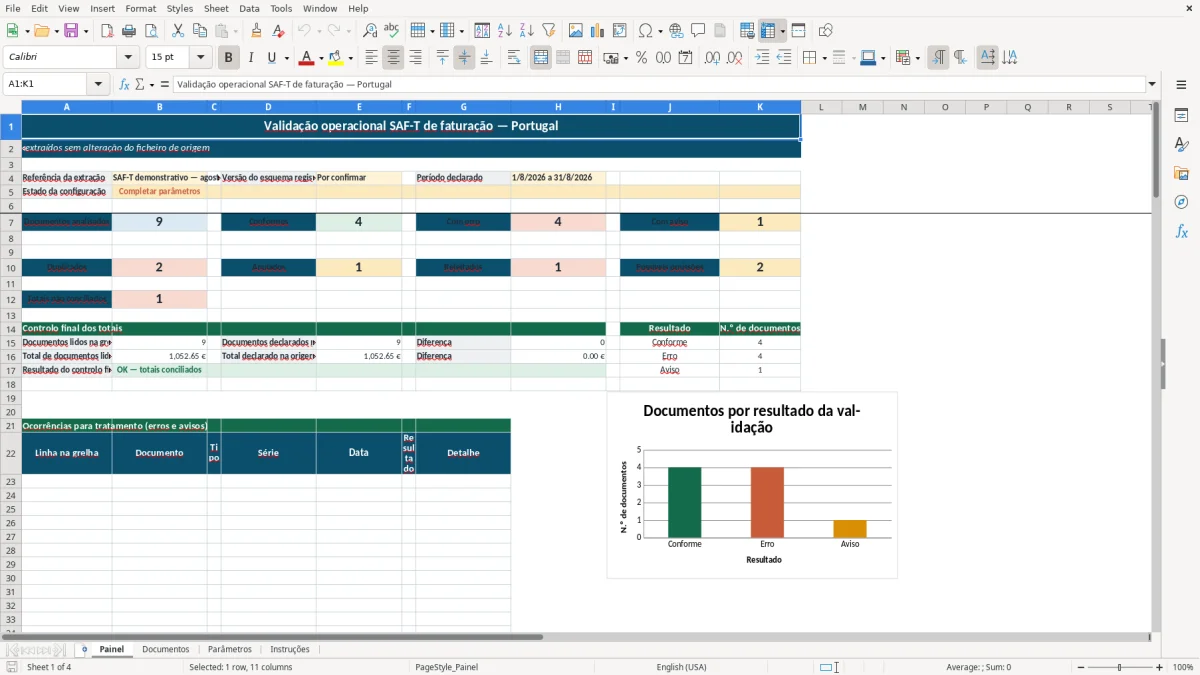Select row 7 header
Screen dimensions: 1200x675
coord(11,222)
